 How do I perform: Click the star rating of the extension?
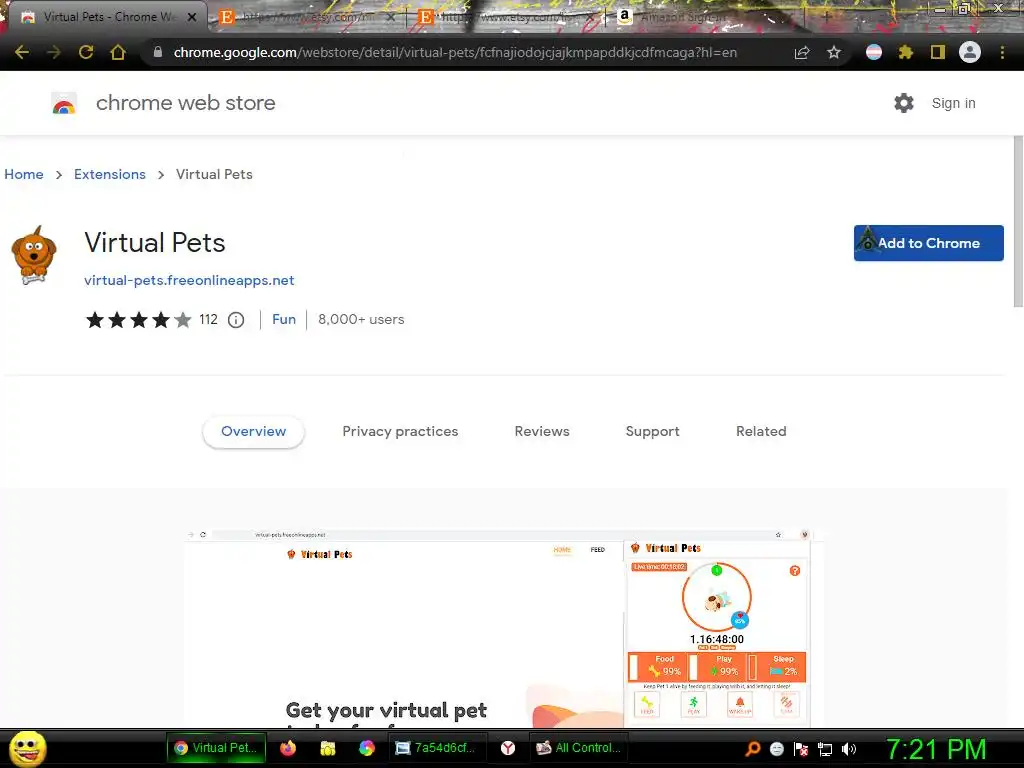point(138,320)
